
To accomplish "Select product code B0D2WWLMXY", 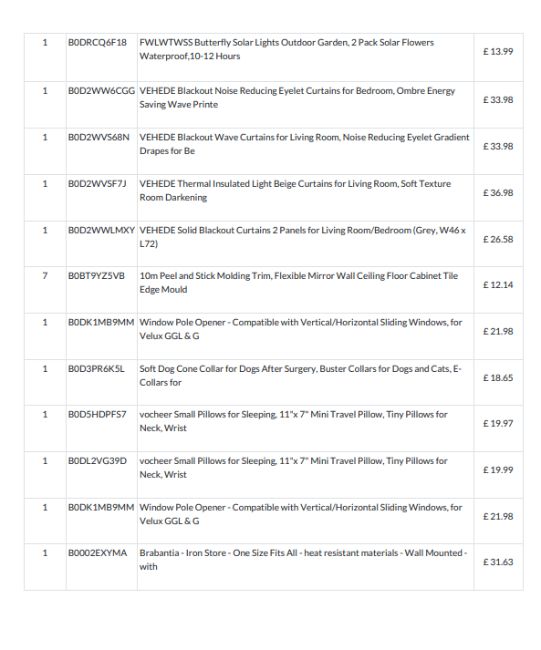I will [x=102, y=230].
